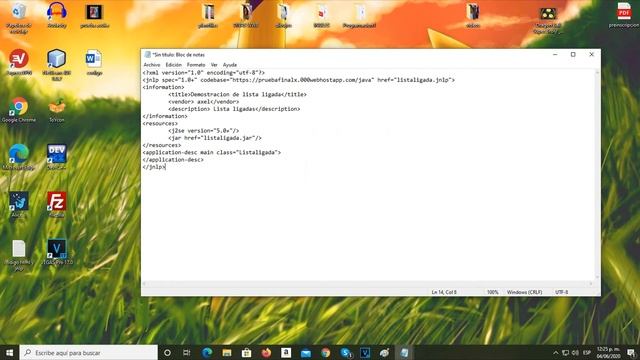Screen dimensions: 640x360
Task: Open Mail app from the taskbar
Action: click(x=306, y=353)
